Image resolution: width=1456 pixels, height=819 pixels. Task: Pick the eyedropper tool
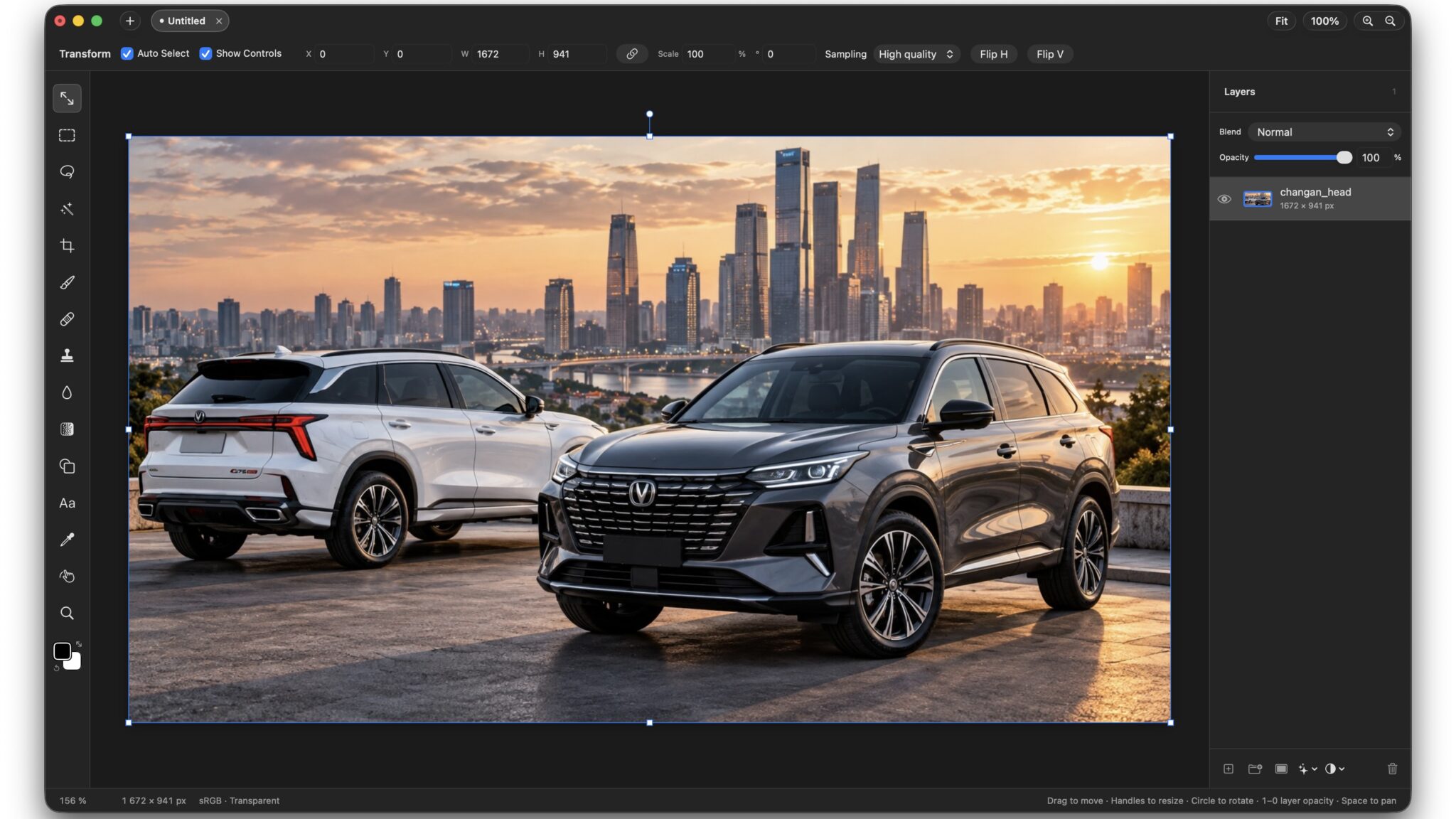tap(67, 540)
